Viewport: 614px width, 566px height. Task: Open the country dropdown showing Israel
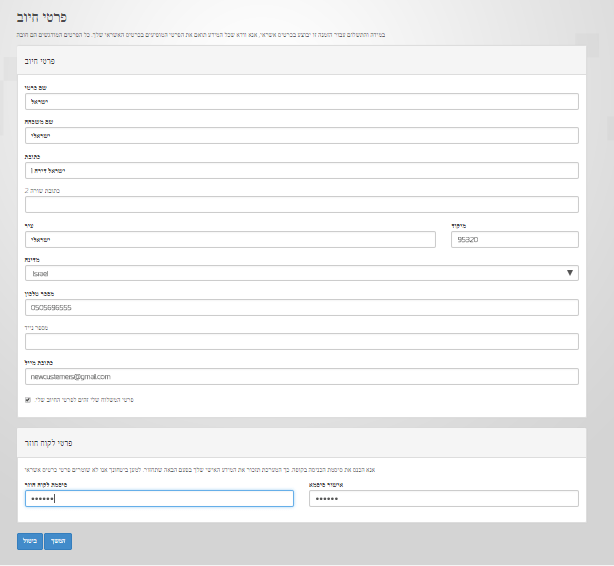pyautogui.click(x=300, y=273)
